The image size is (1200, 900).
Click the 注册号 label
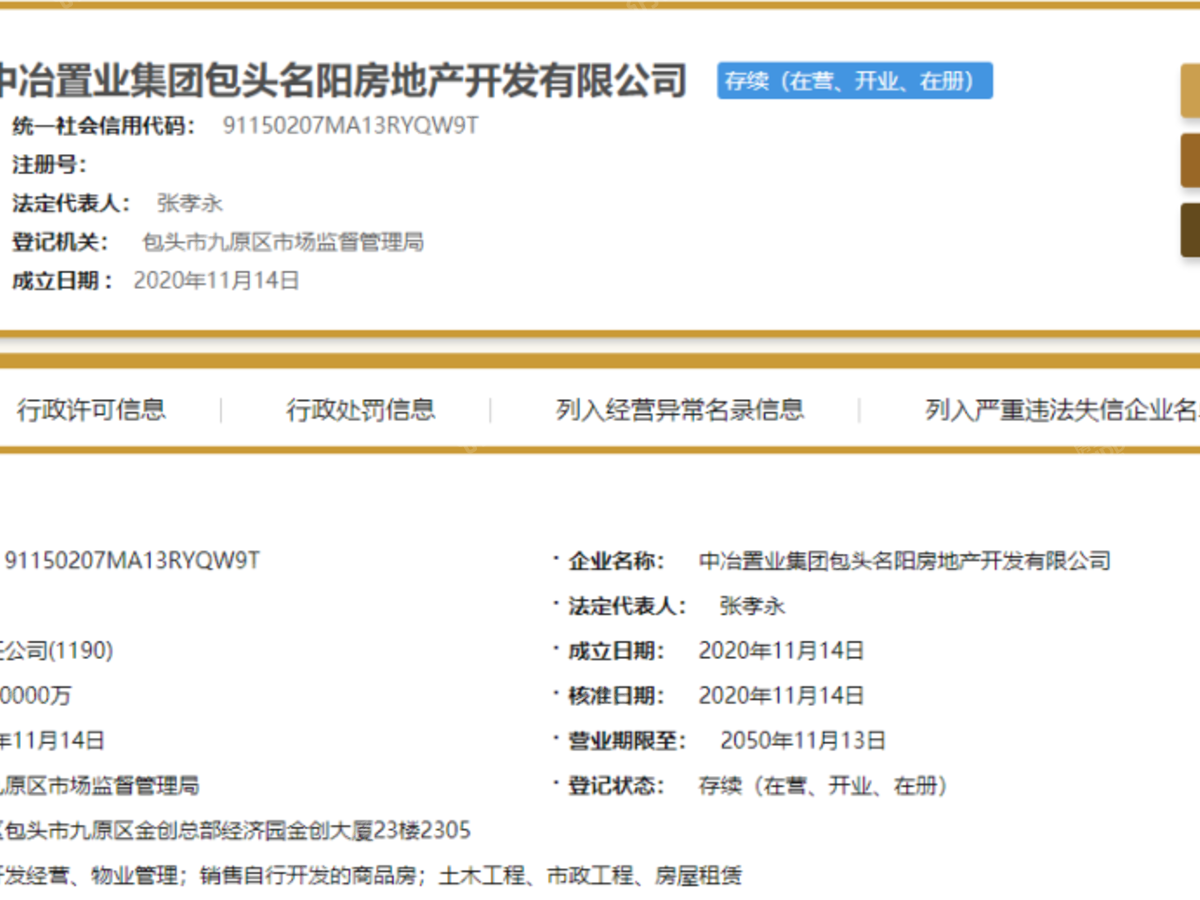(49, 165)
